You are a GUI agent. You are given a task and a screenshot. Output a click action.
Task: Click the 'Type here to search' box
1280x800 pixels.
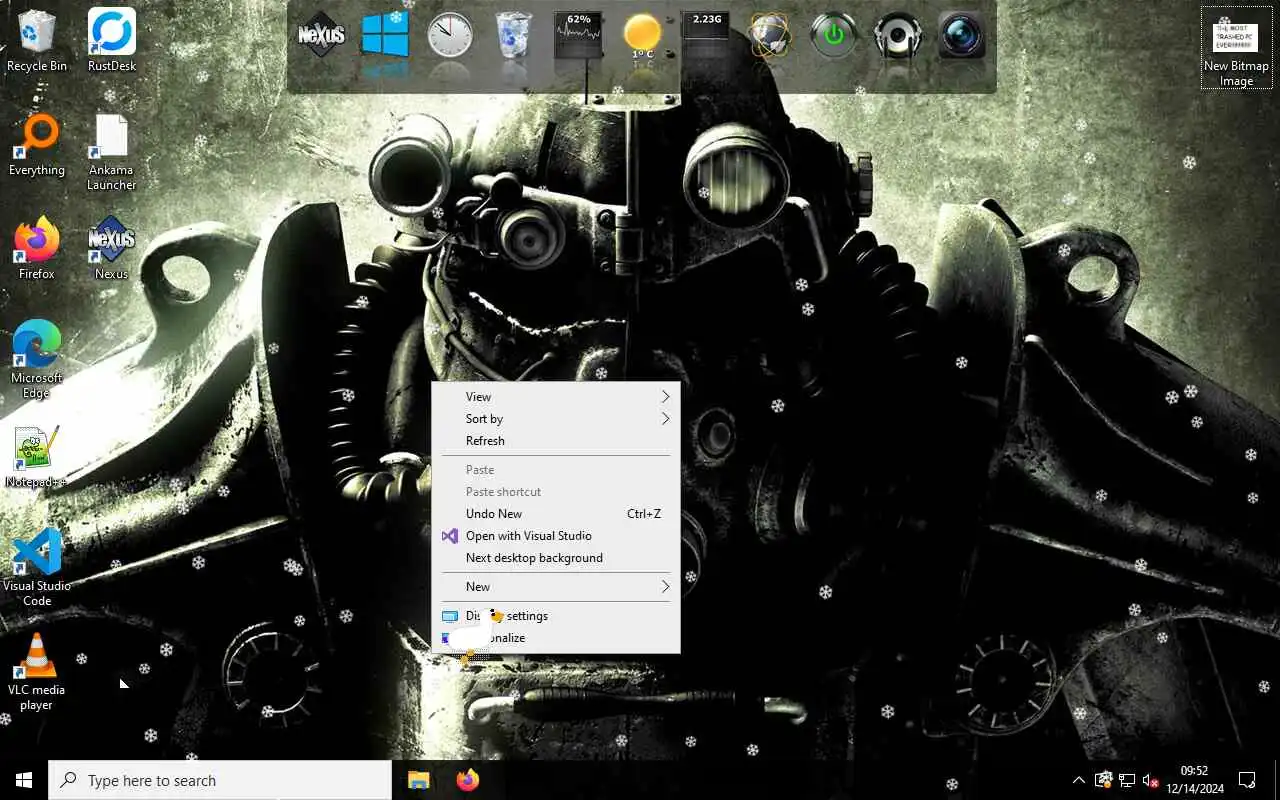(x=220, y=780)
